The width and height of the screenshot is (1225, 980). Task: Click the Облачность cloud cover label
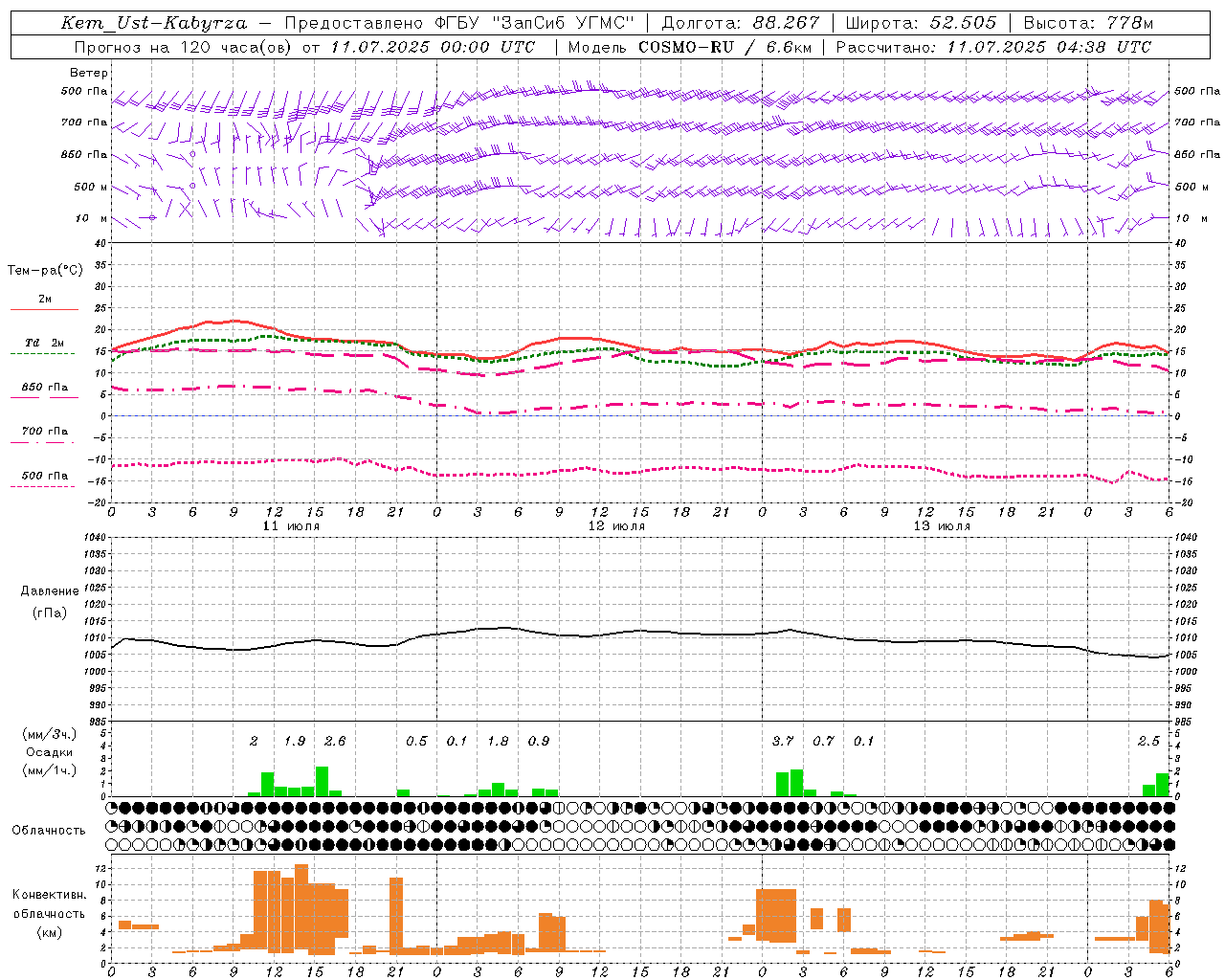[49, 831]
